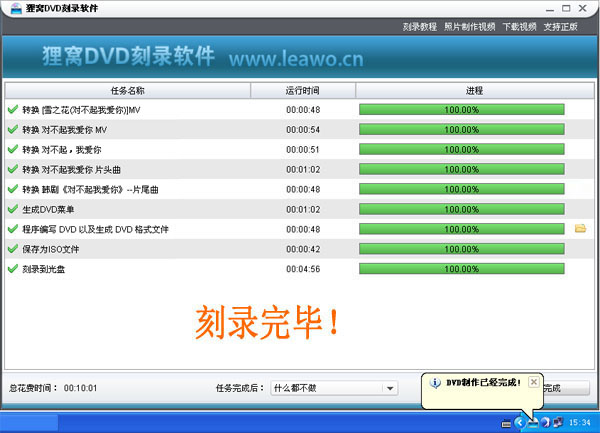Click the DVD制作已经完成 balloon text
The width and height of the screenshot is (600, 433).
coord(484,383)
